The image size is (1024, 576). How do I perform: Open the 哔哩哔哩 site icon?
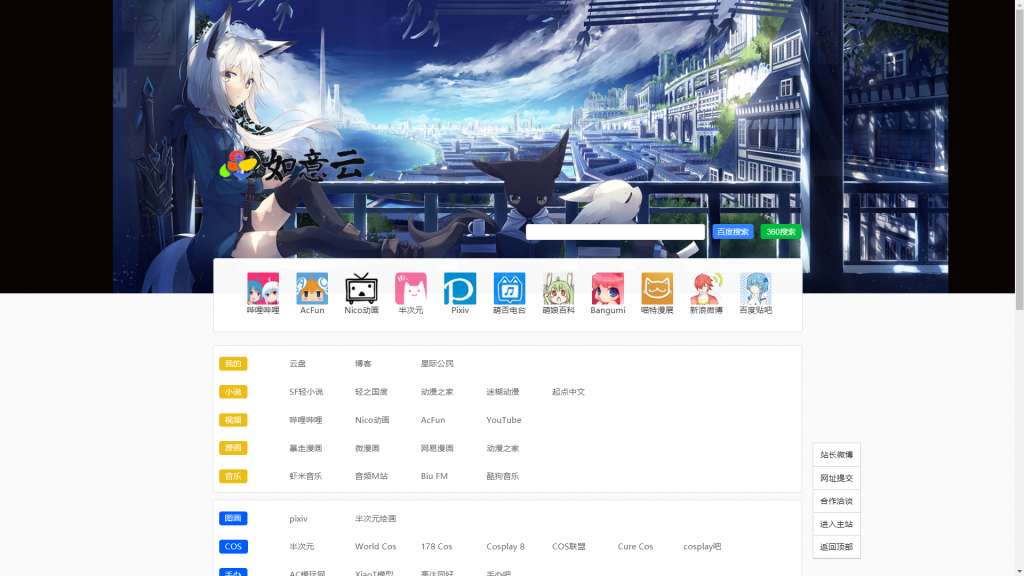[263, 289]
